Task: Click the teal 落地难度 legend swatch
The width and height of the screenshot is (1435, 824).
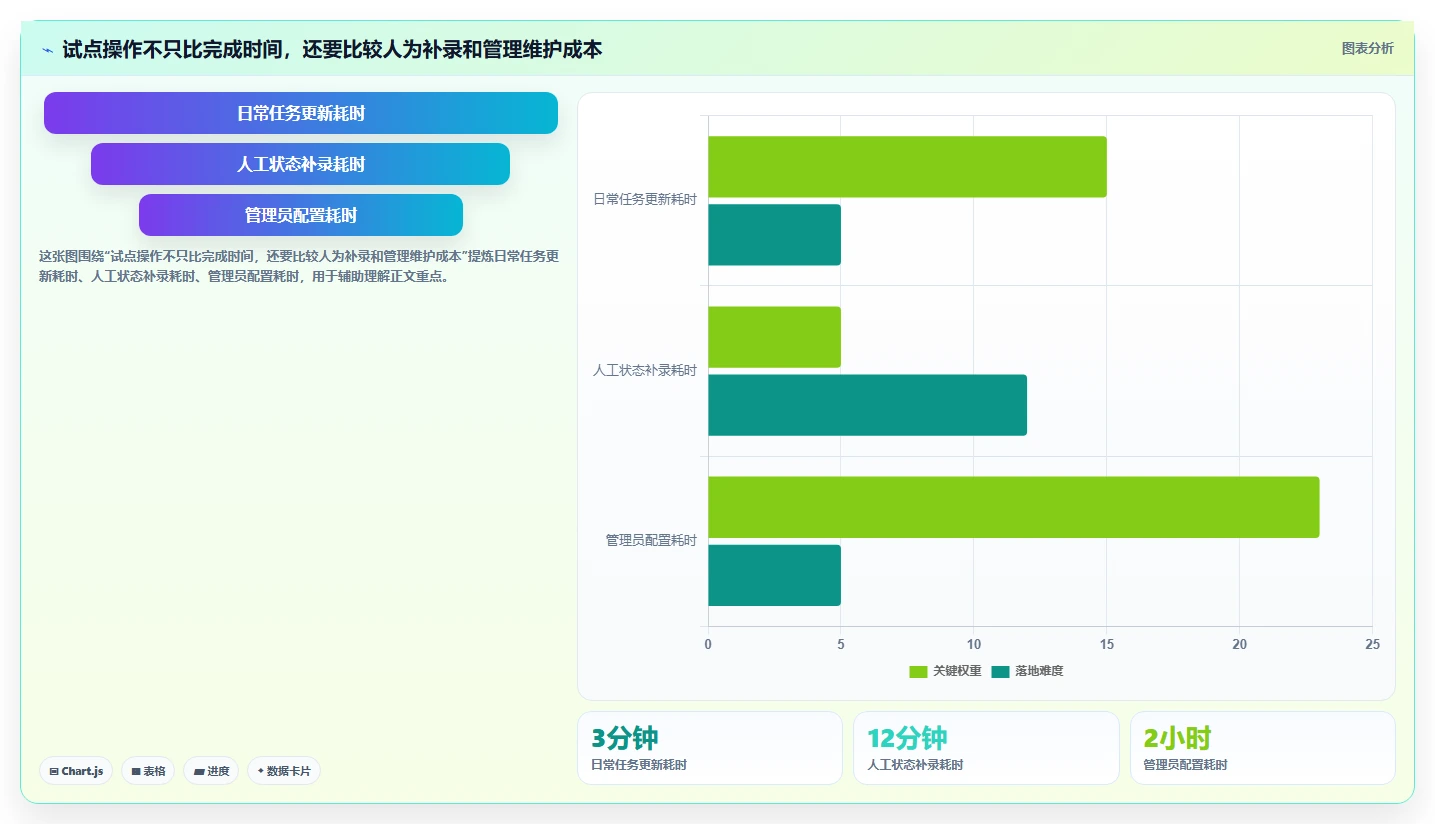Action: click(x=1000, y=671)
